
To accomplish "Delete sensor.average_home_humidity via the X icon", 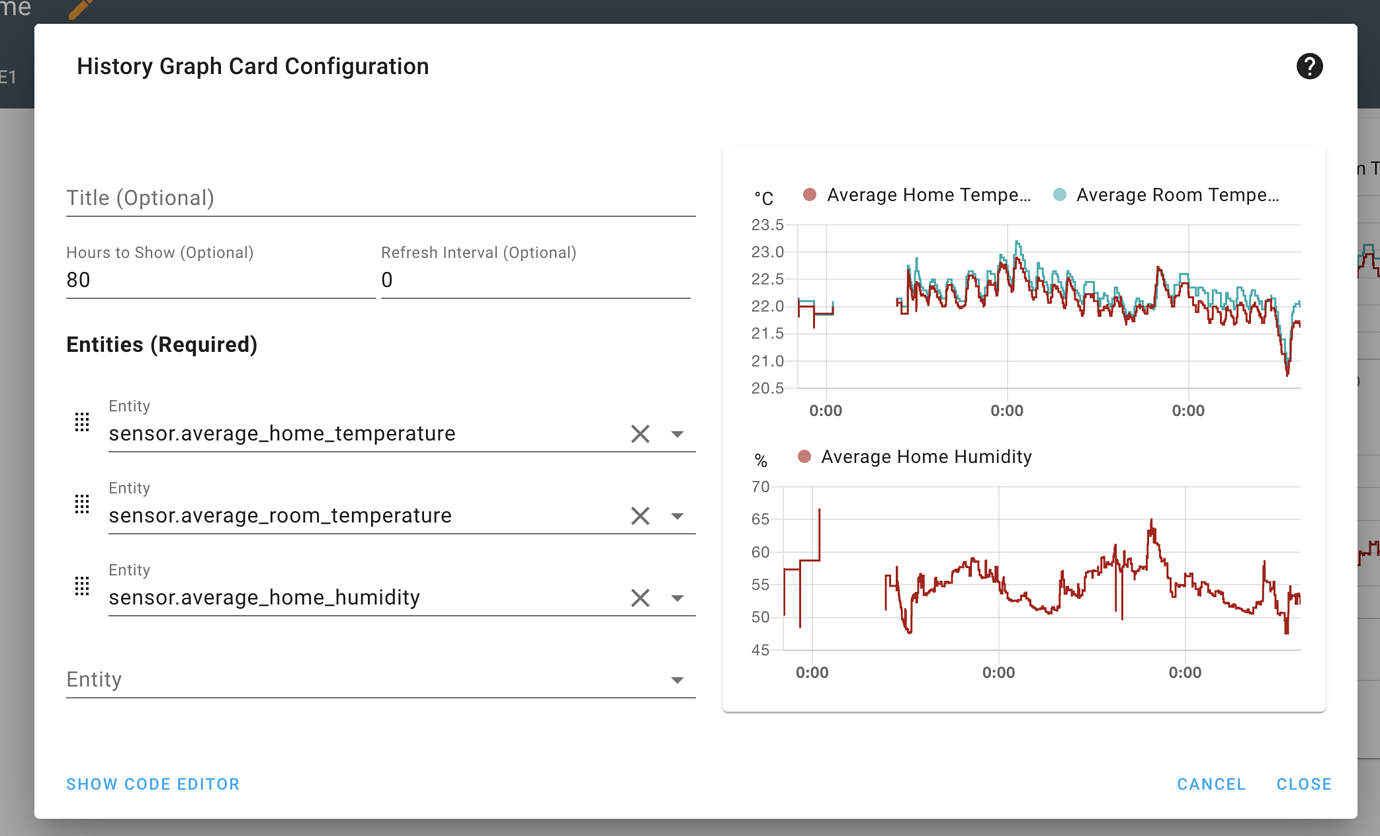I will (640, 597).
